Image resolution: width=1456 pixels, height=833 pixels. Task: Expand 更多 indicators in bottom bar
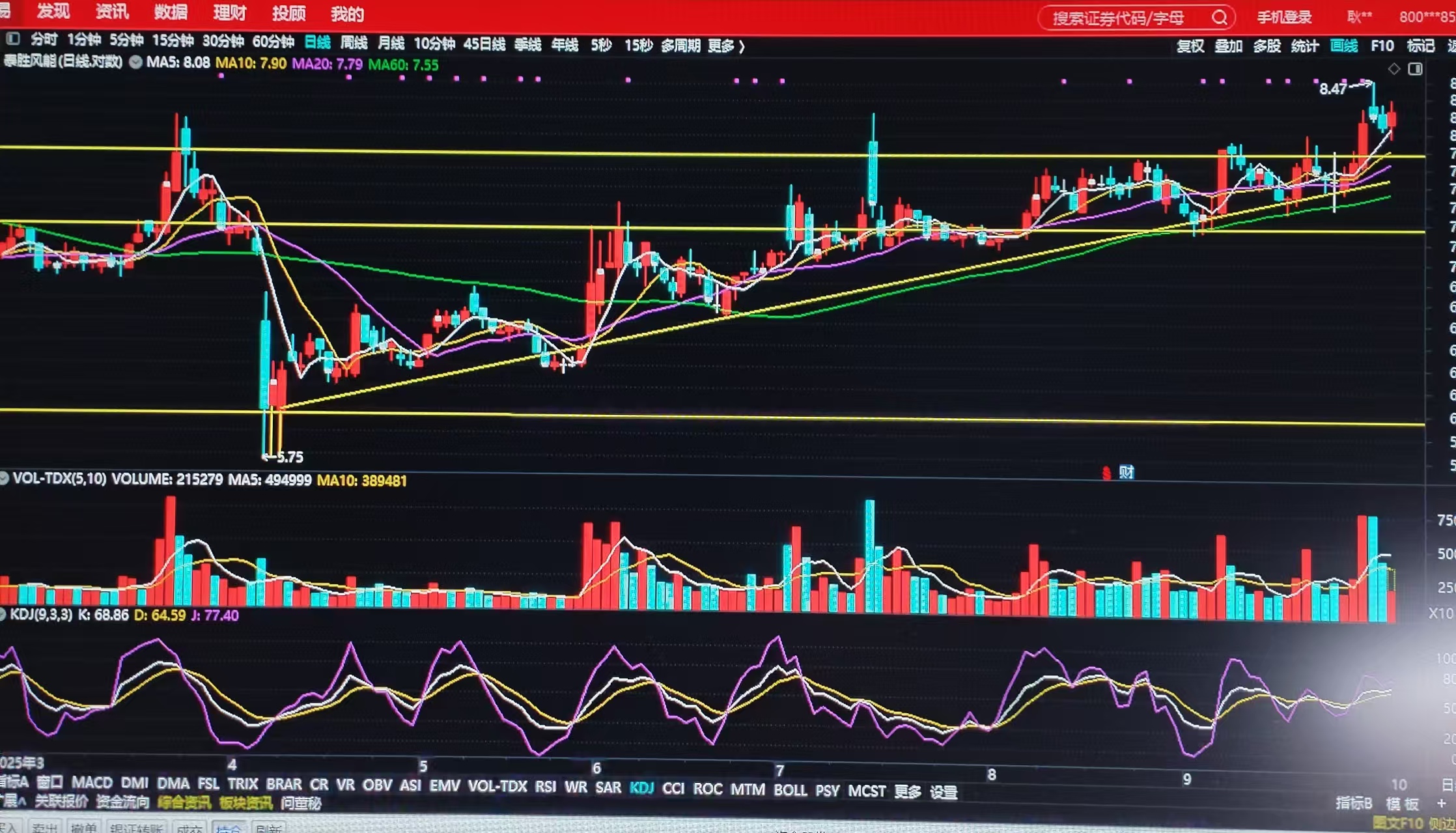[x=907, y=791]
